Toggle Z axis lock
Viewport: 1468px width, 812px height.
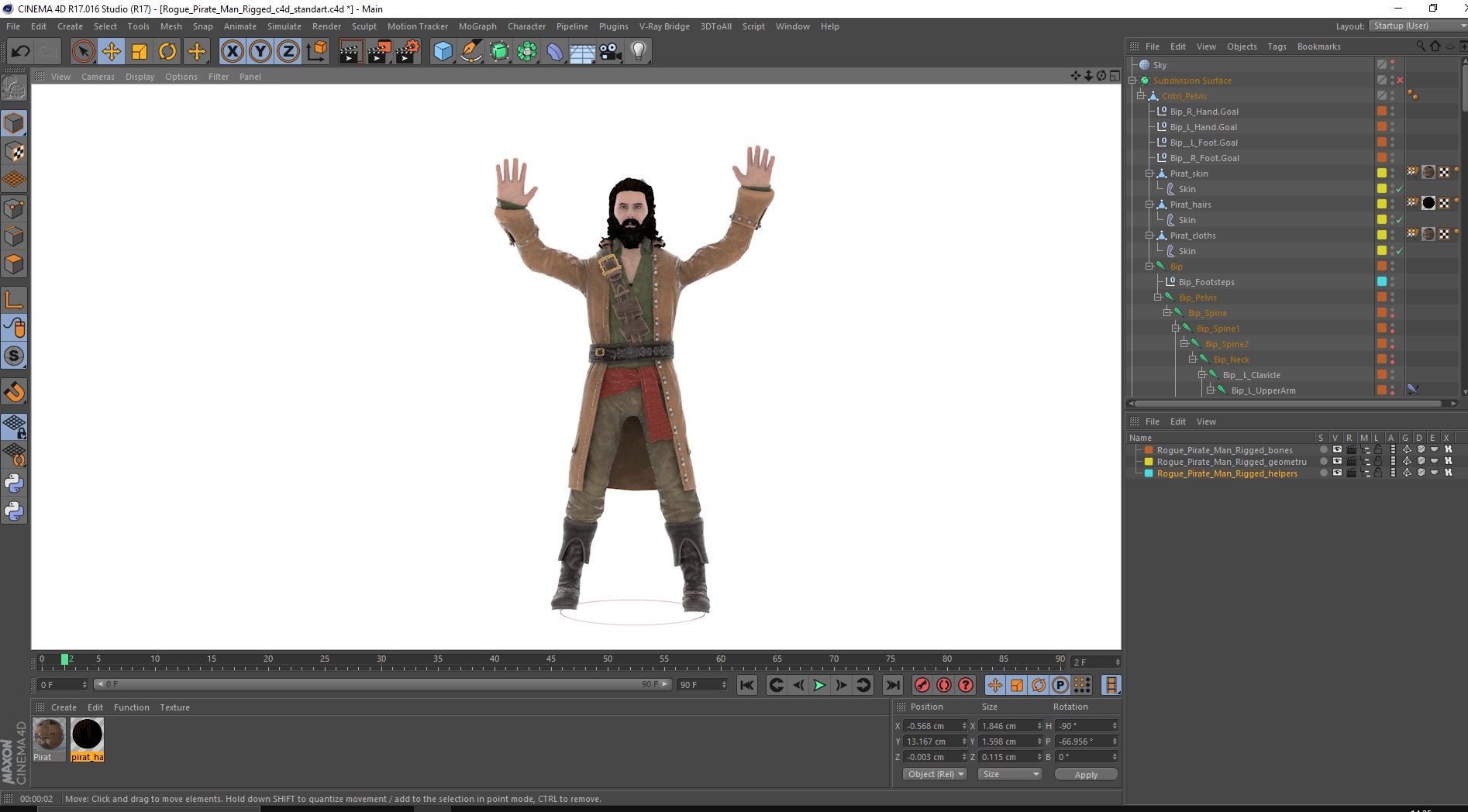(x=288, y=52)
